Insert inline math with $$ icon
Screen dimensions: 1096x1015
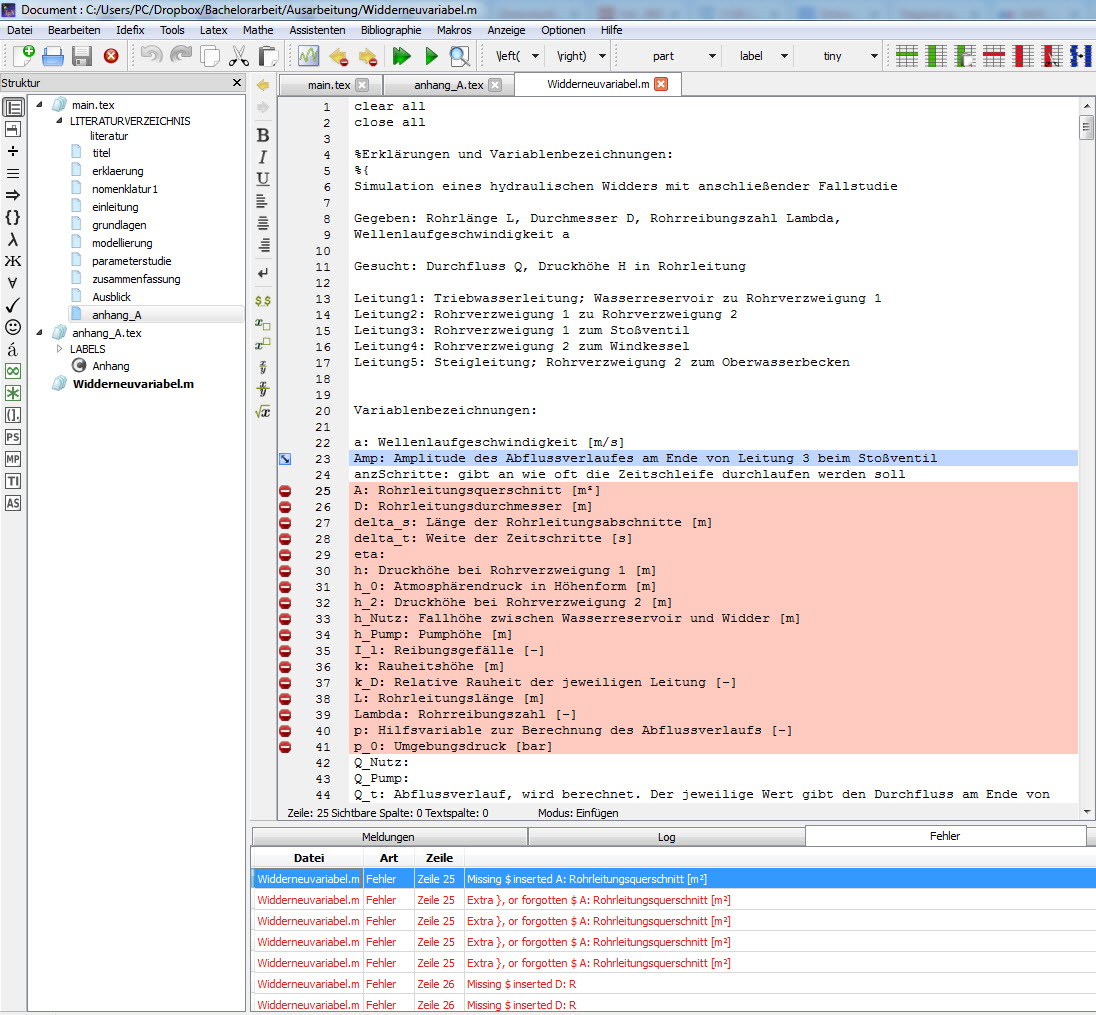[x=263, y=301]
